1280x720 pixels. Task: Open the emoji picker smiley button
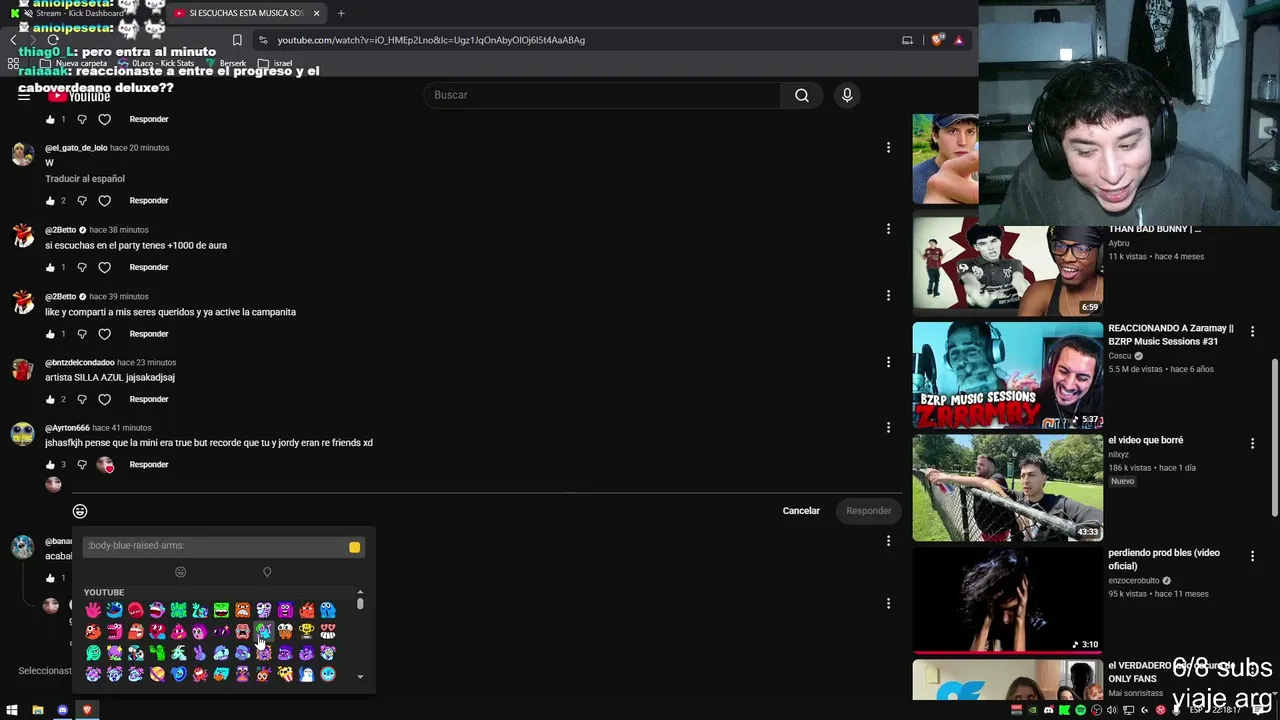pyautogui.click(x=80, y=511)
